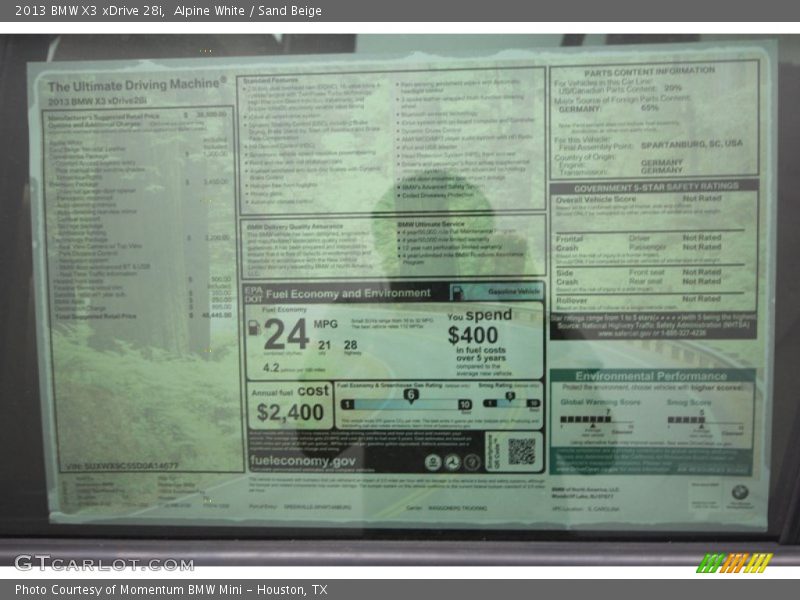Click the $400 fuel cost amount
Viewport: 800px width, 600px height.
point(473,335)
